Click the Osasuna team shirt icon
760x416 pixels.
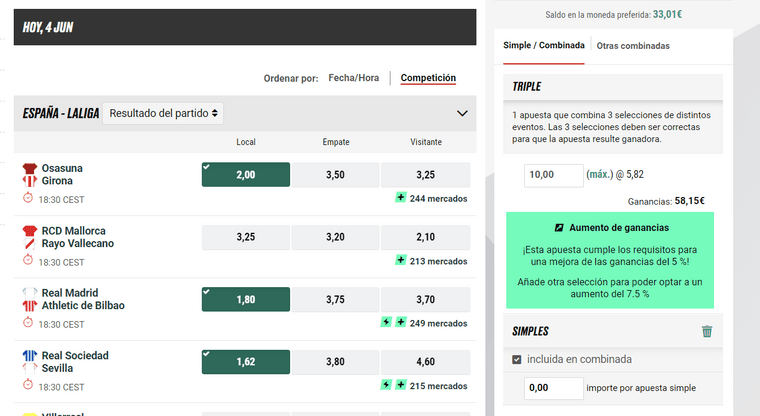(x=30, y=168)
